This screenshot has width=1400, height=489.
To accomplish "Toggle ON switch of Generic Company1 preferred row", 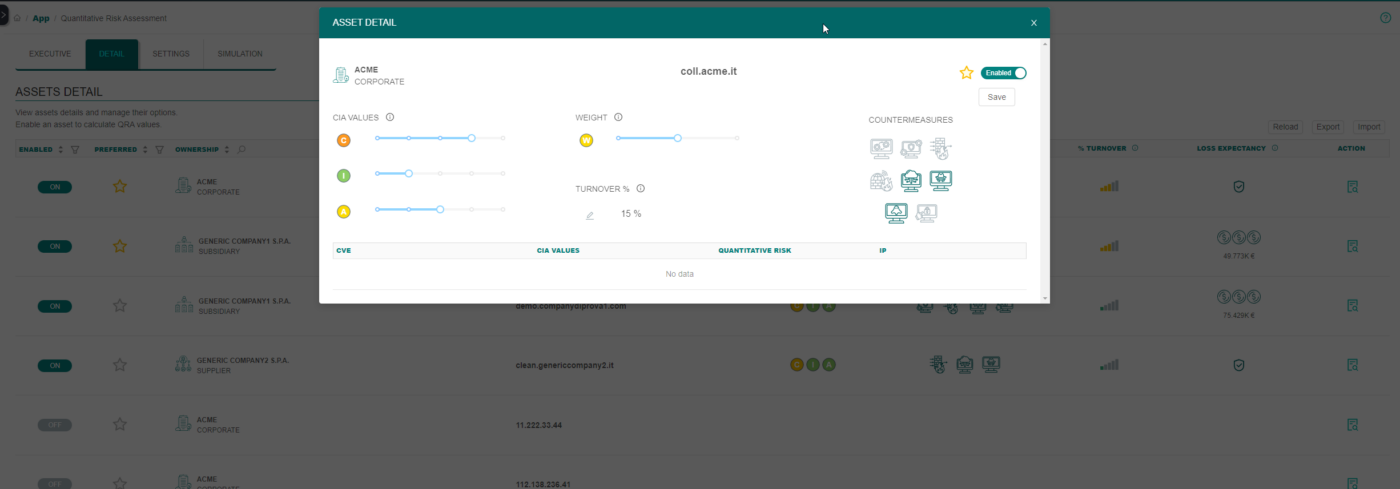I will click(55, 246).
